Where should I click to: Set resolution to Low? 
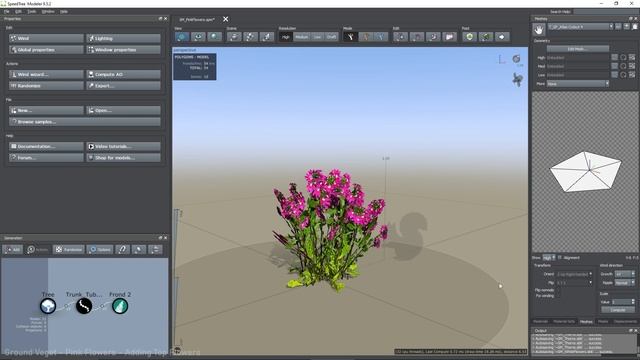pyautogui.click(x=318, y=37)
